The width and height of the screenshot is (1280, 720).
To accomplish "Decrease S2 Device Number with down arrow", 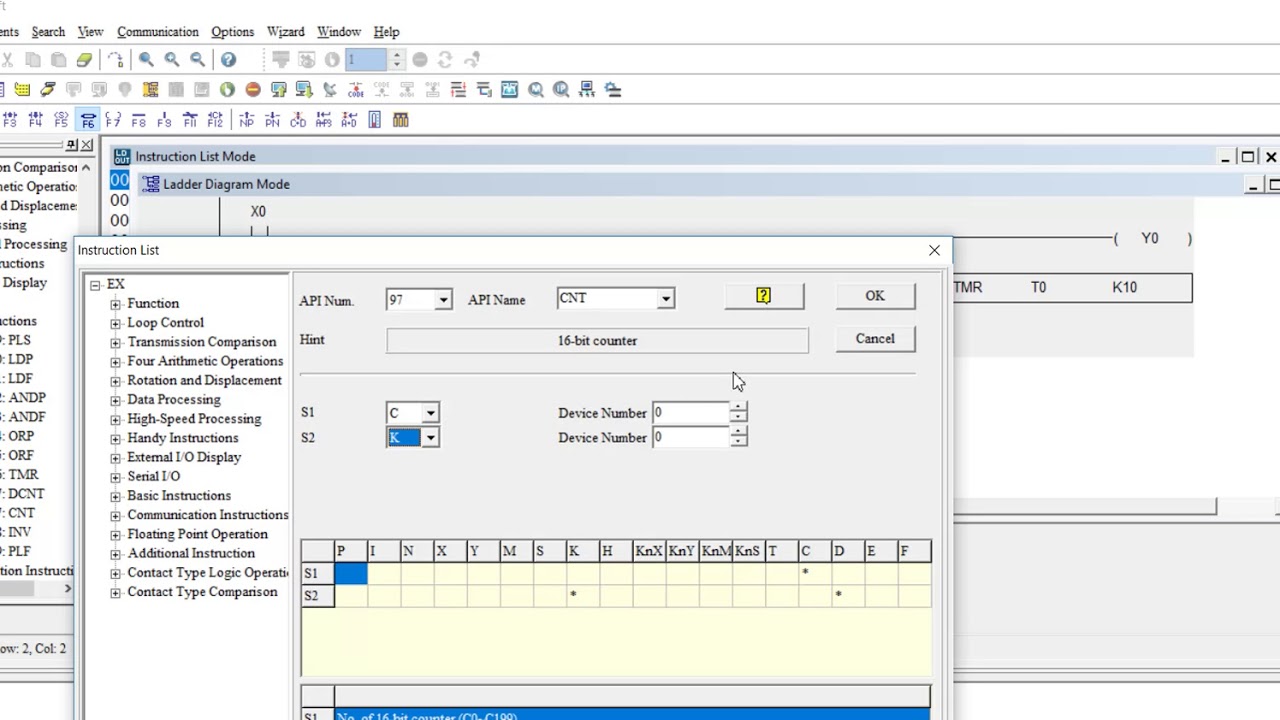I will pos(738,442).
